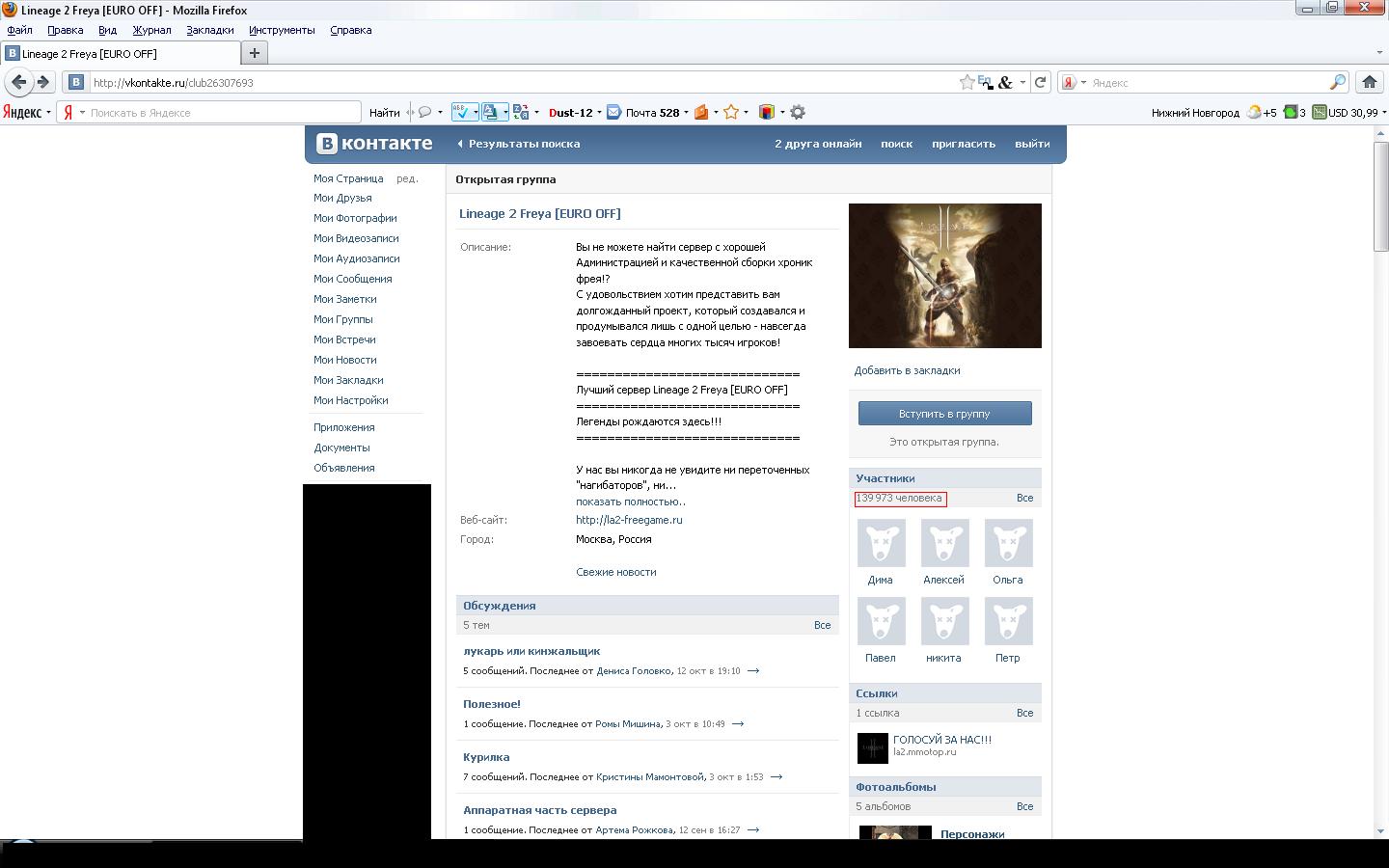The image size is (1389, 868).
Task: Open the 'Курилка' discussion
Action: (486, 757)
